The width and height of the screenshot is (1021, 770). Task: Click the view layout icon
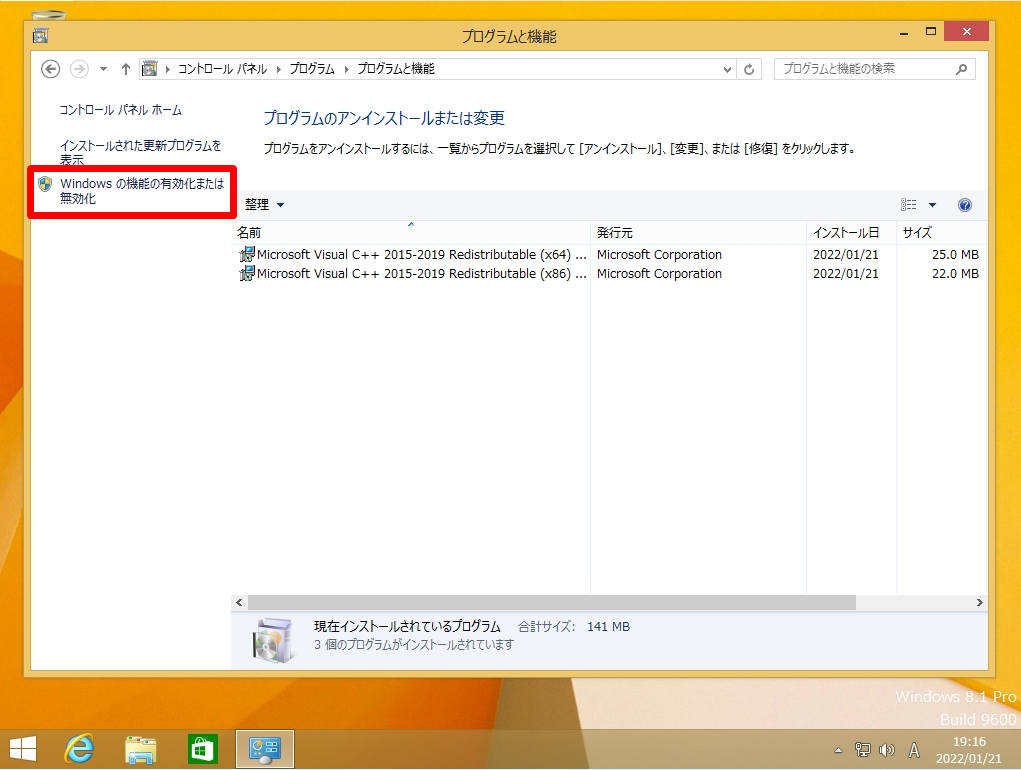[x=908, y=205]
